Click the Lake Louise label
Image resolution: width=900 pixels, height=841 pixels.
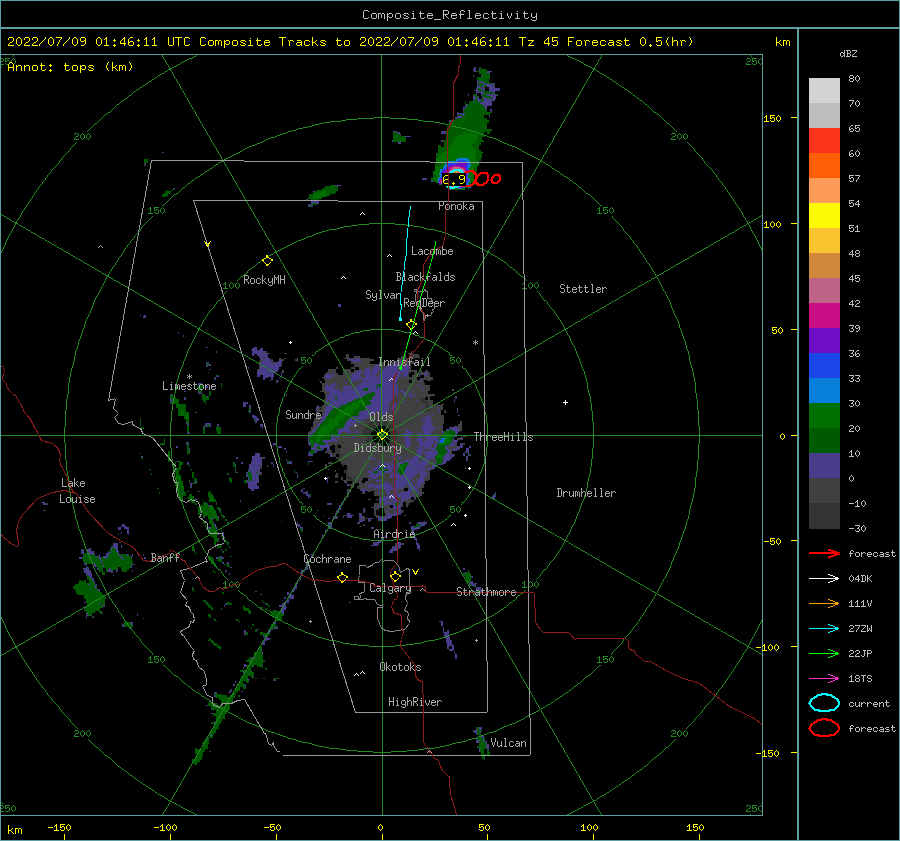tap(77, 491)
